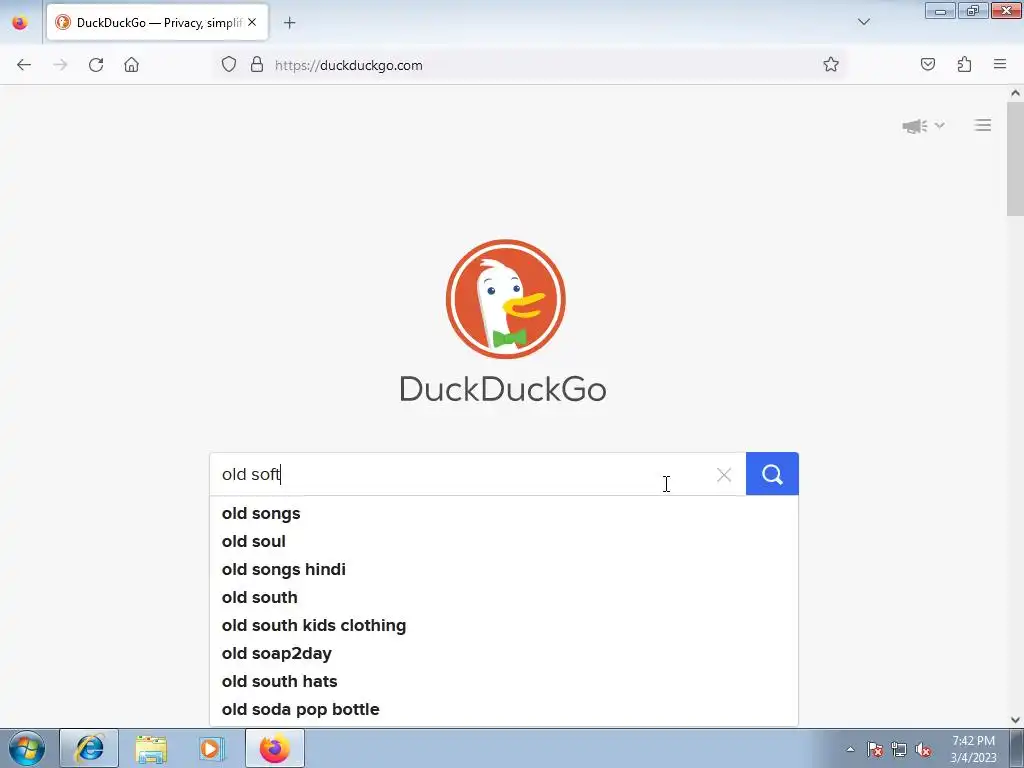
Task: Open a new tab
Action: coord(289,23)
